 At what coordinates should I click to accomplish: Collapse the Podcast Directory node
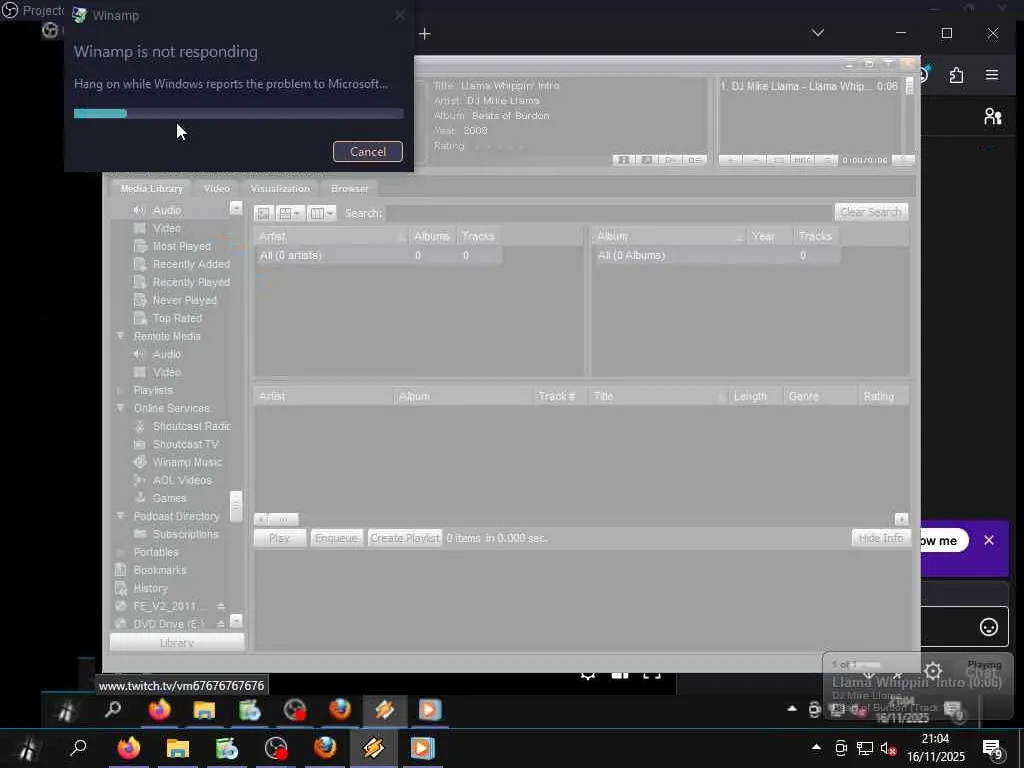tap(120, 516)
